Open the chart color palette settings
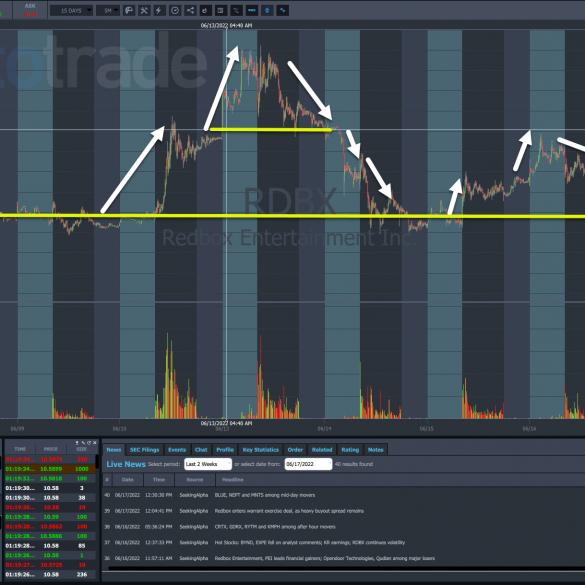The width and height of the screenshot is (585, 585). (129, 10)
